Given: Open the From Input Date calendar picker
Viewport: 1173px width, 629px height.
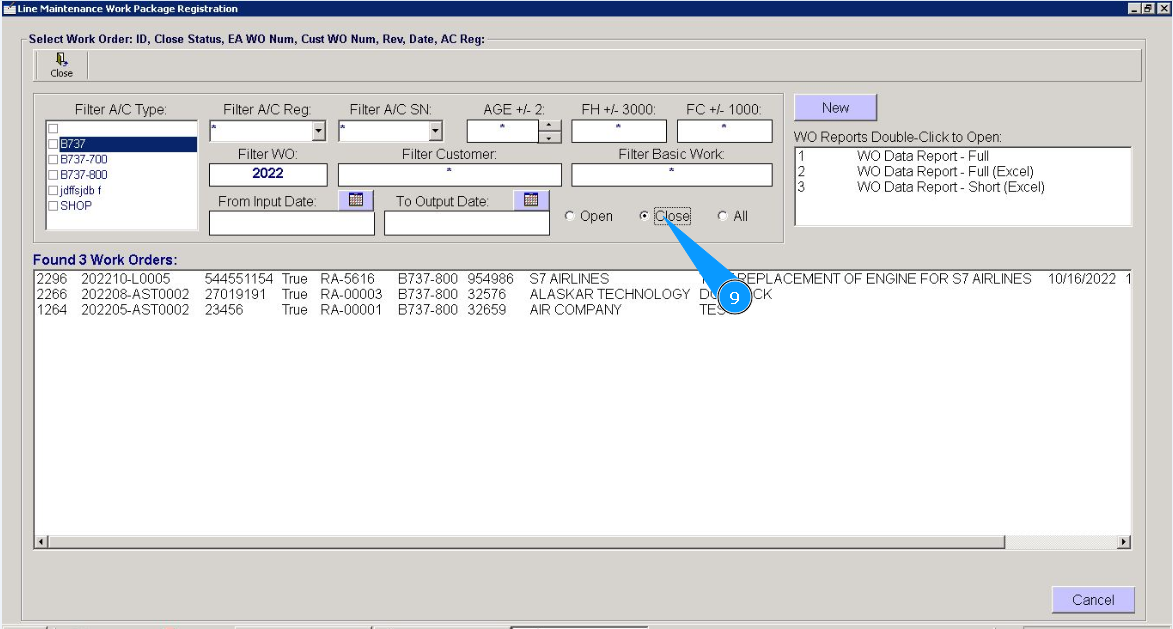Looking at the screenshot, I should point(356,200).
